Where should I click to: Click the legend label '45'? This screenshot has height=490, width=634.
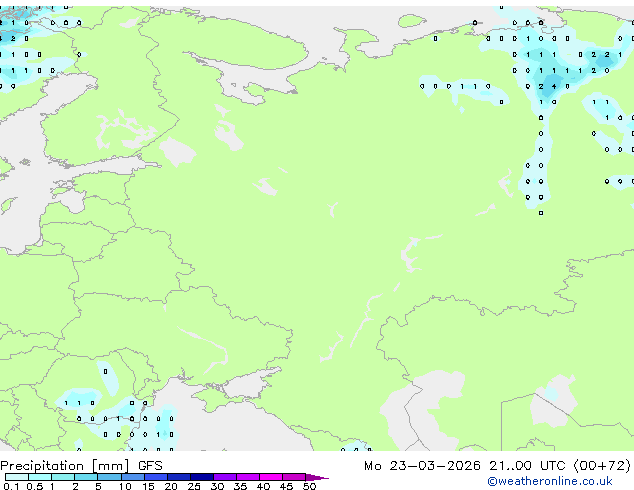click(x=287, y=486)
